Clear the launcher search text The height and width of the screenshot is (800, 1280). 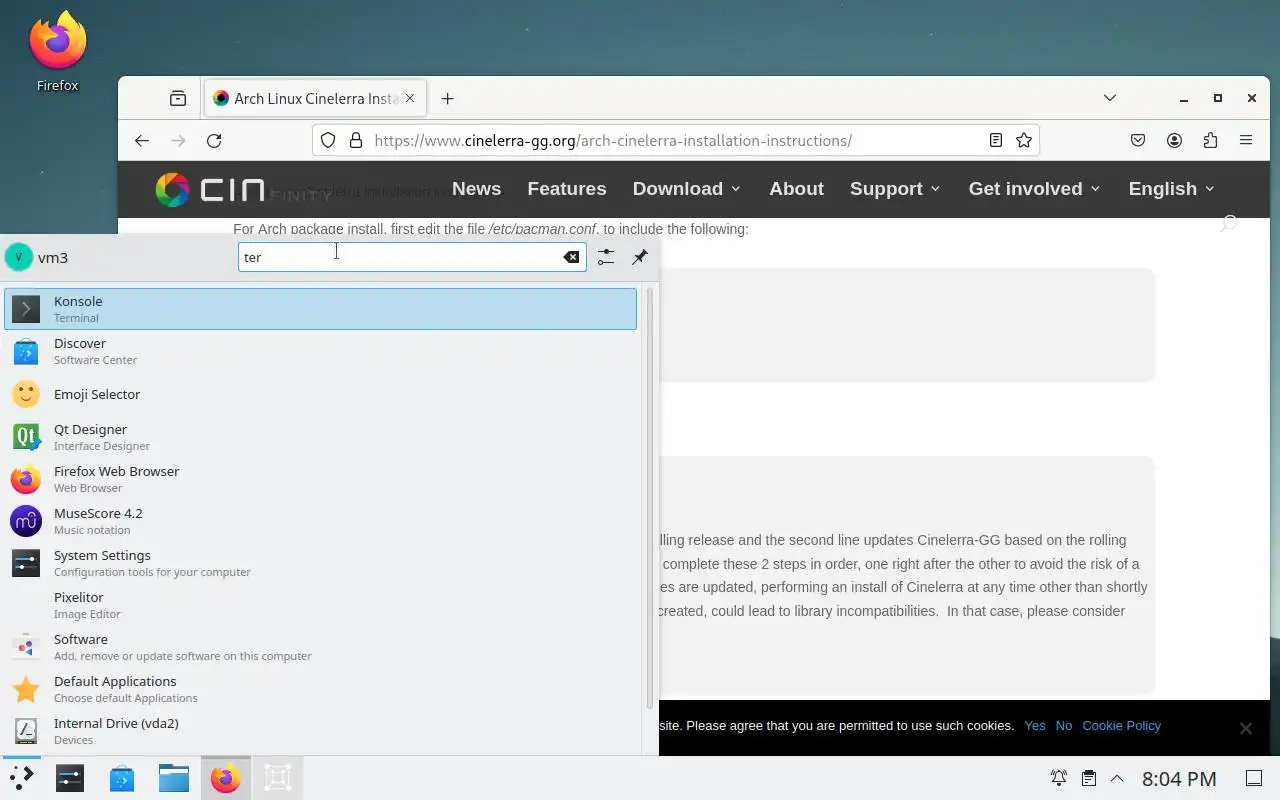point(571,257)
